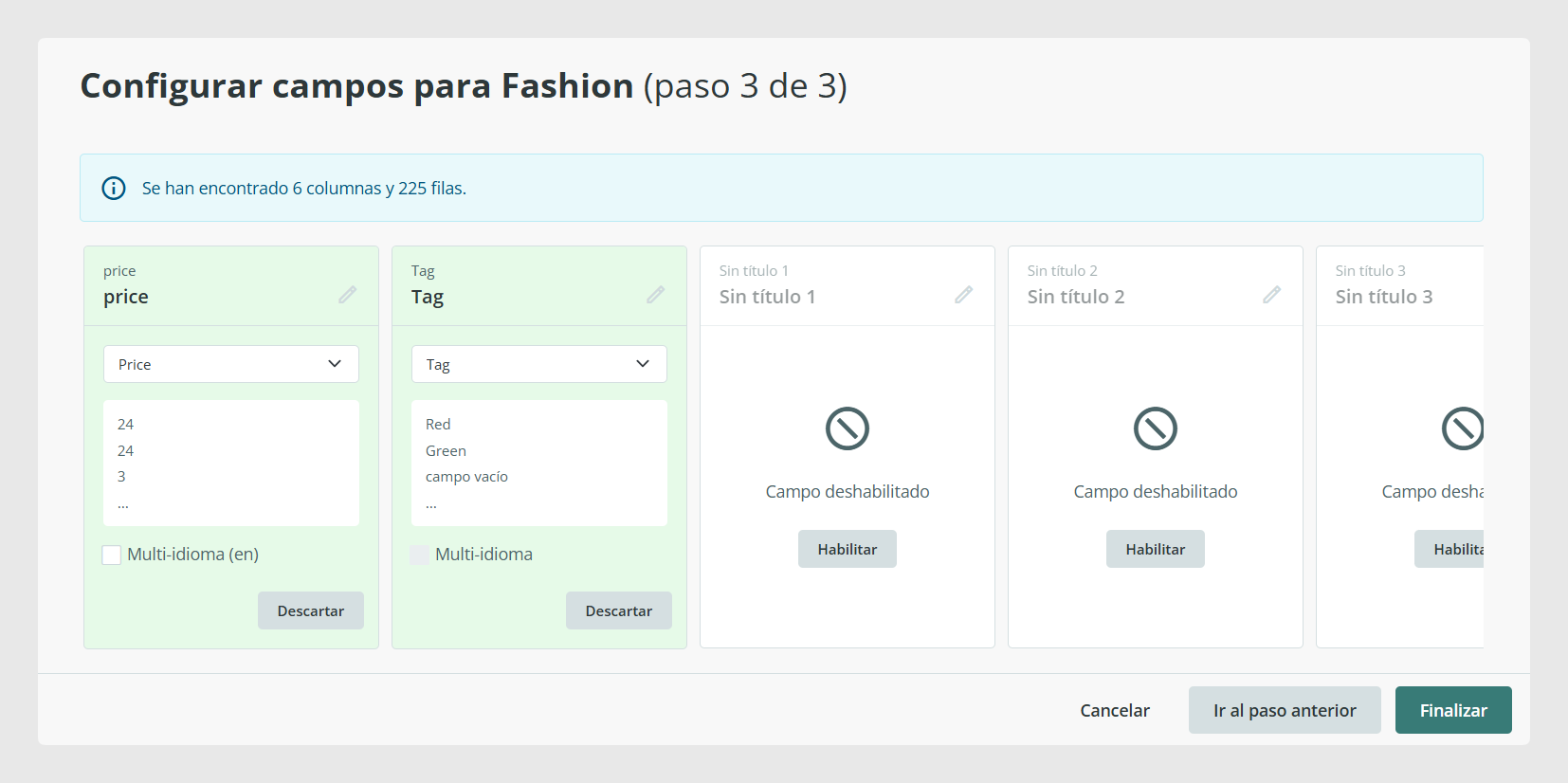Image resolution: width=1568 pixels, height=783 pixels.
Task: Click Descartar in the Tag column
Action: point(619,610)
